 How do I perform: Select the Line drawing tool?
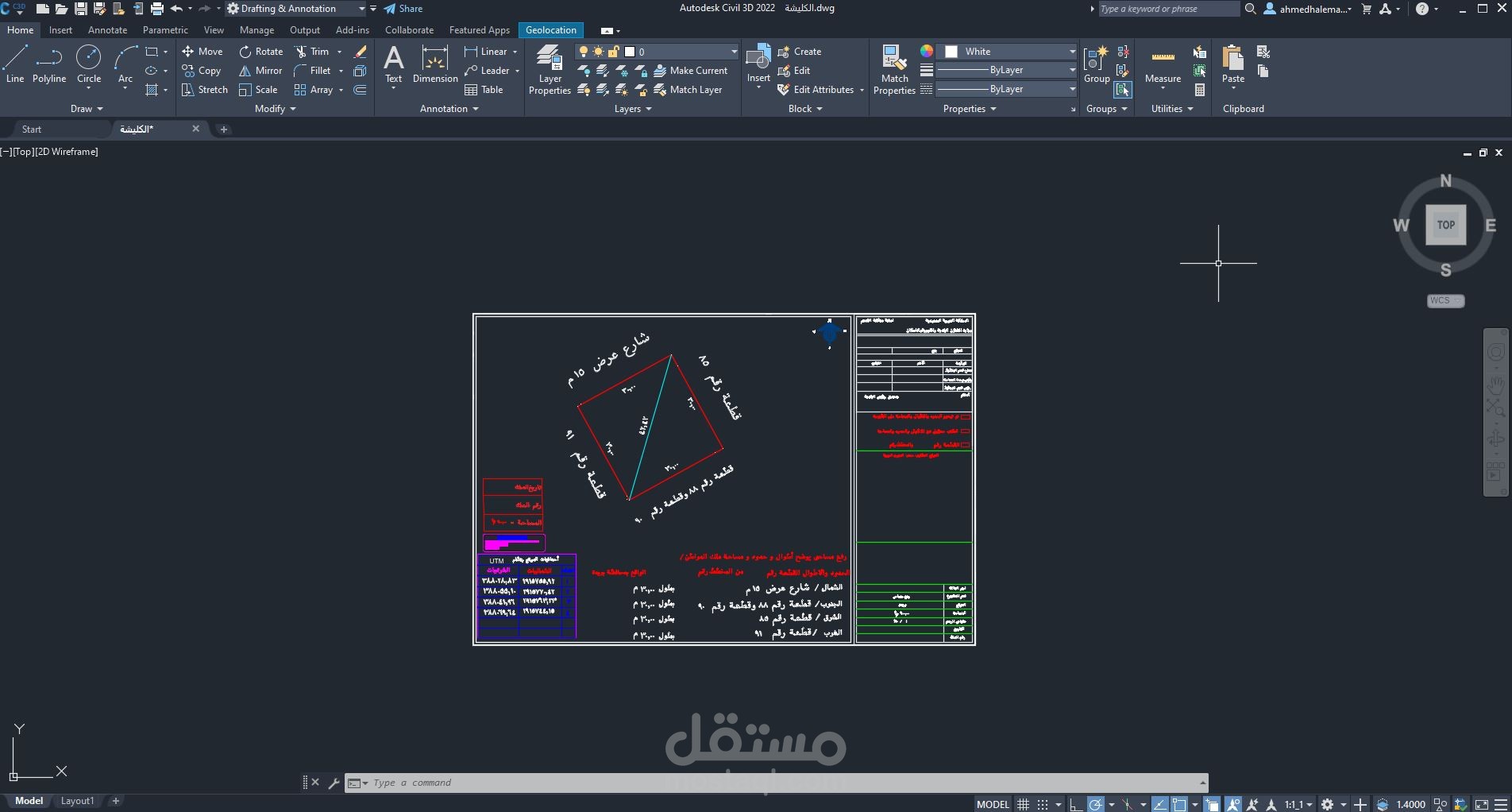point(15,64)
